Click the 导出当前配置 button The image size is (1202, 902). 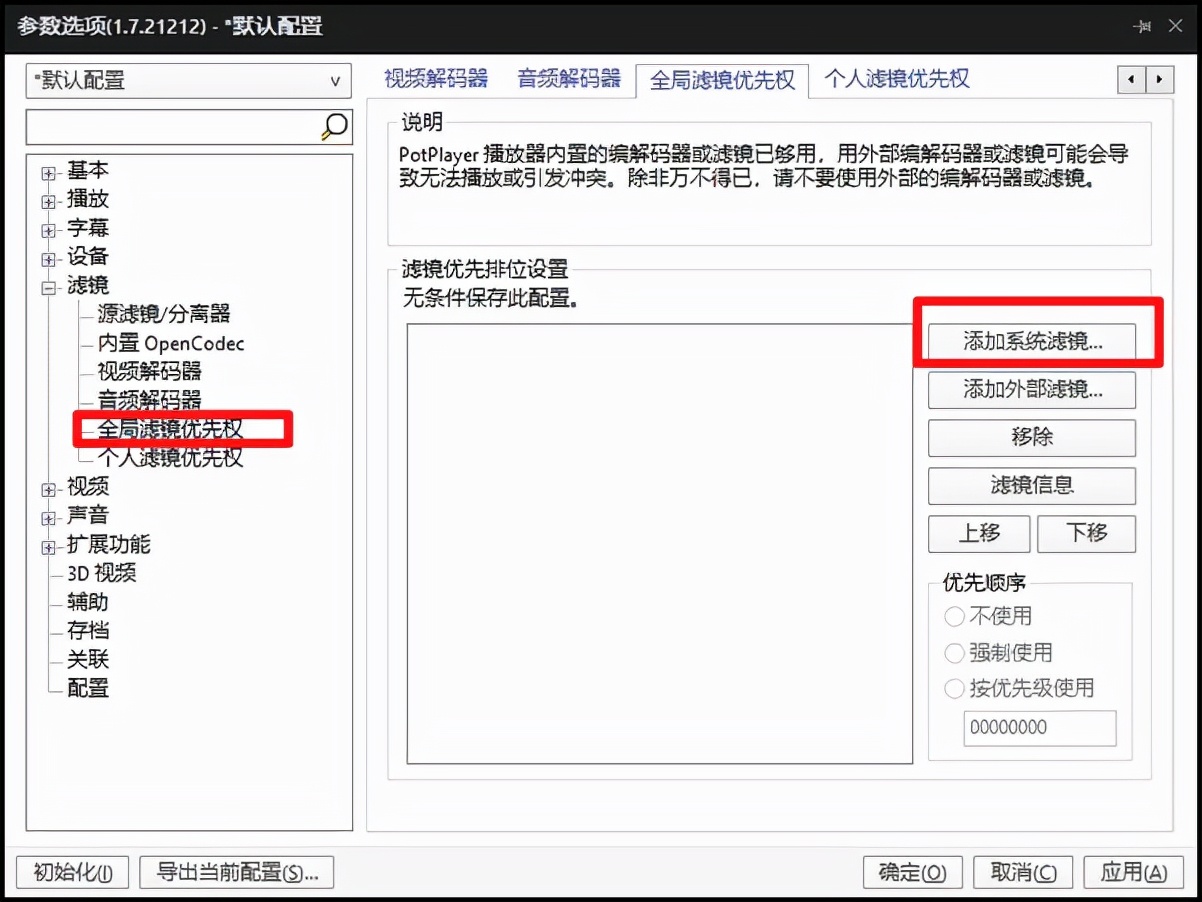pos(237,872)
